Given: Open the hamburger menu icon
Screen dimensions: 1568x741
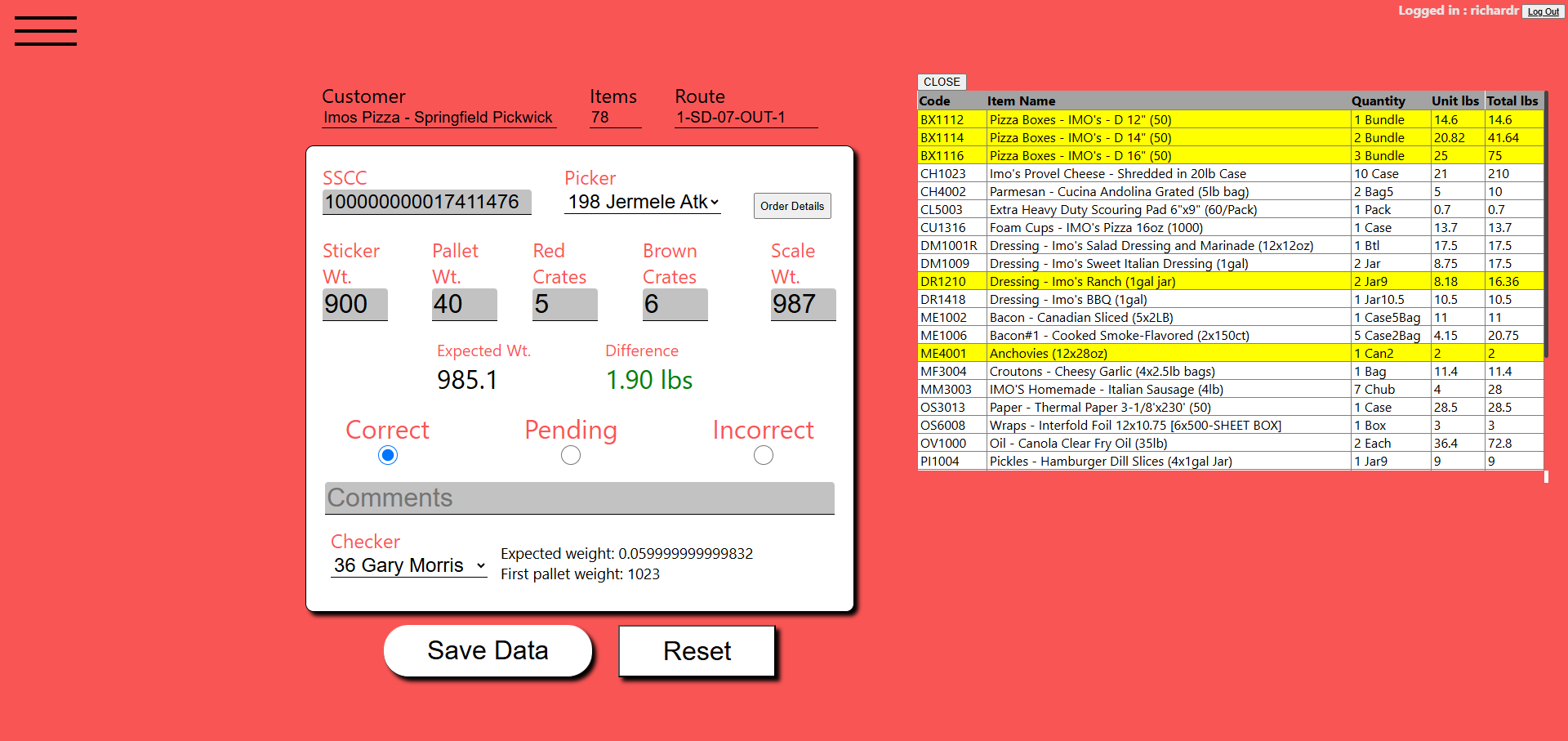Looking at the screenshot, I should pyautogui.click(x=46, y=31).
